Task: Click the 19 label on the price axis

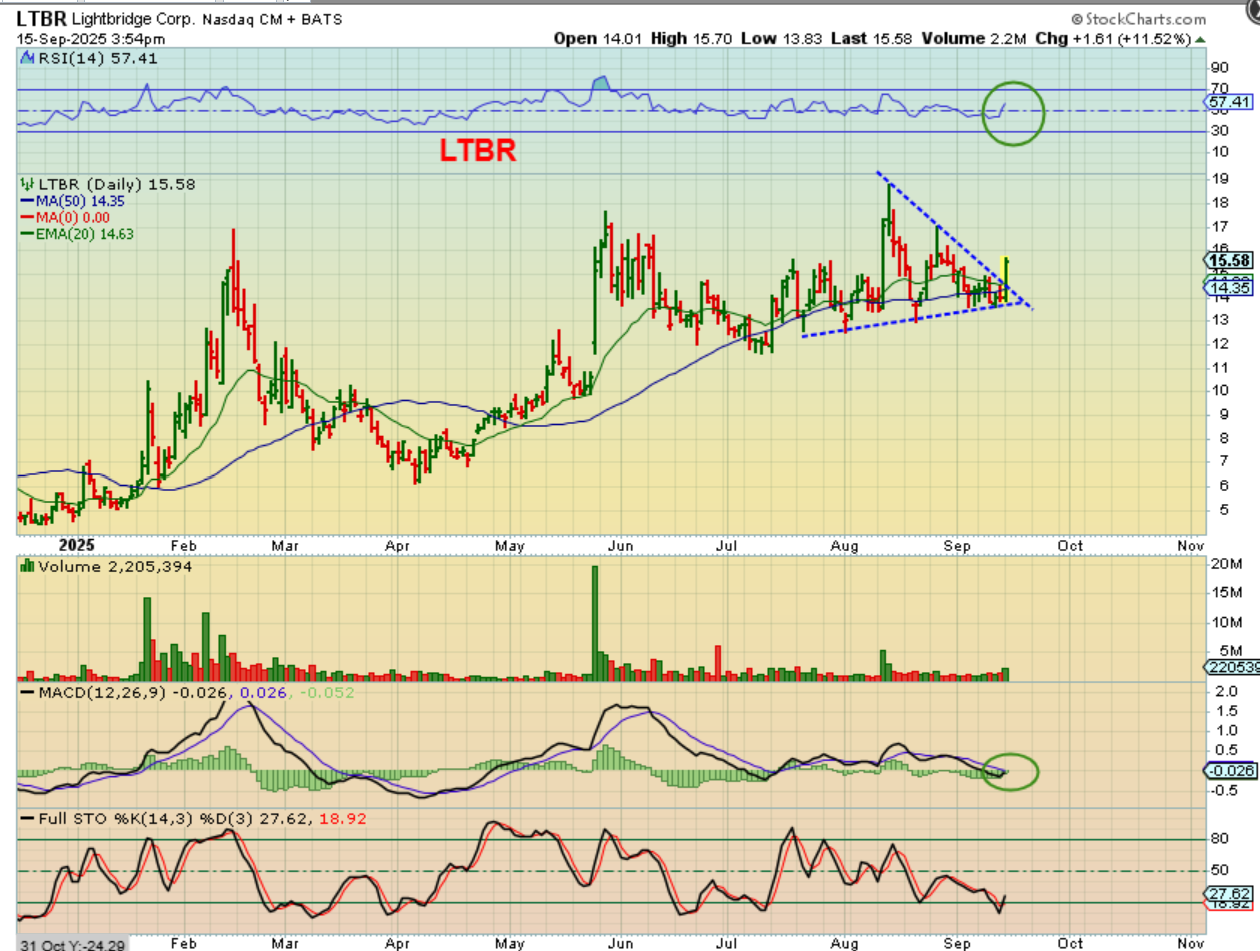Action: 1219,178
